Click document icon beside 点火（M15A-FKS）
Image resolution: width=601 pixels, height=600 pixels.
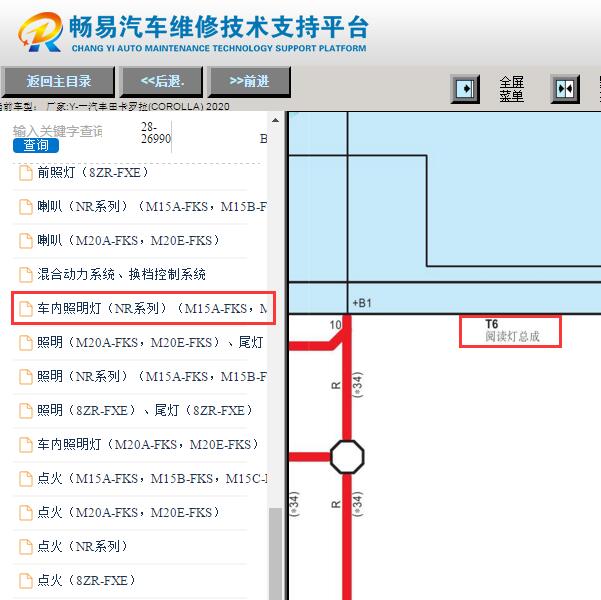[x=26, y=479]
